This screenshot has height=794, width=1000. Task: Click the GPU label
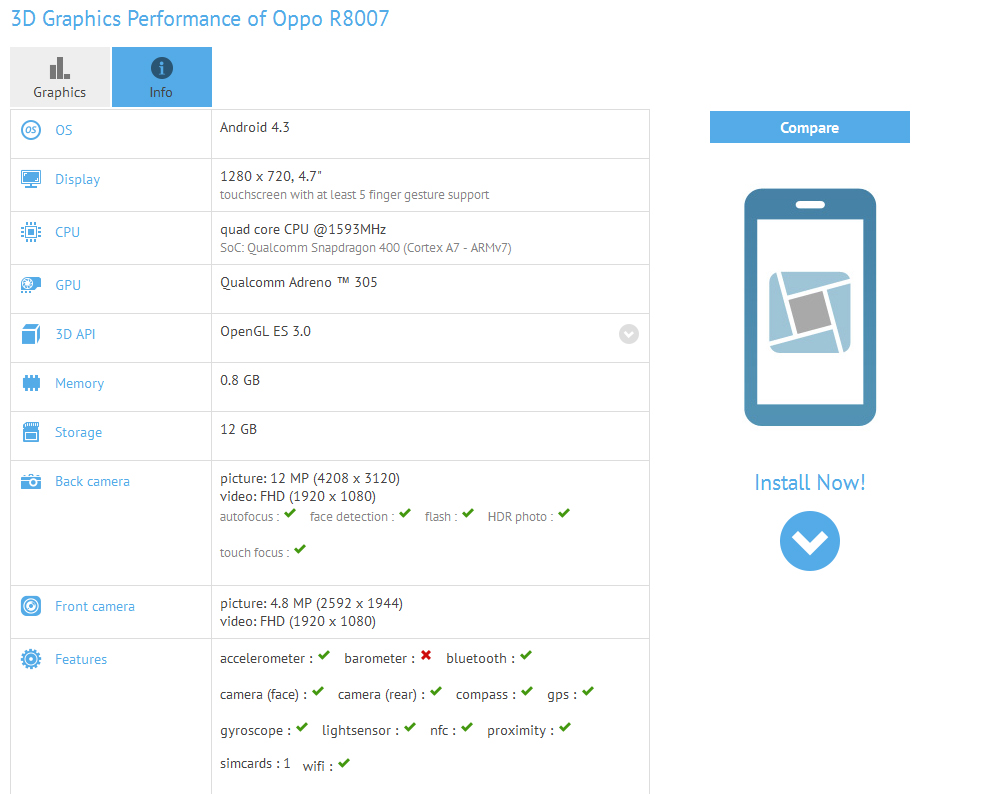tap(68, 285)
